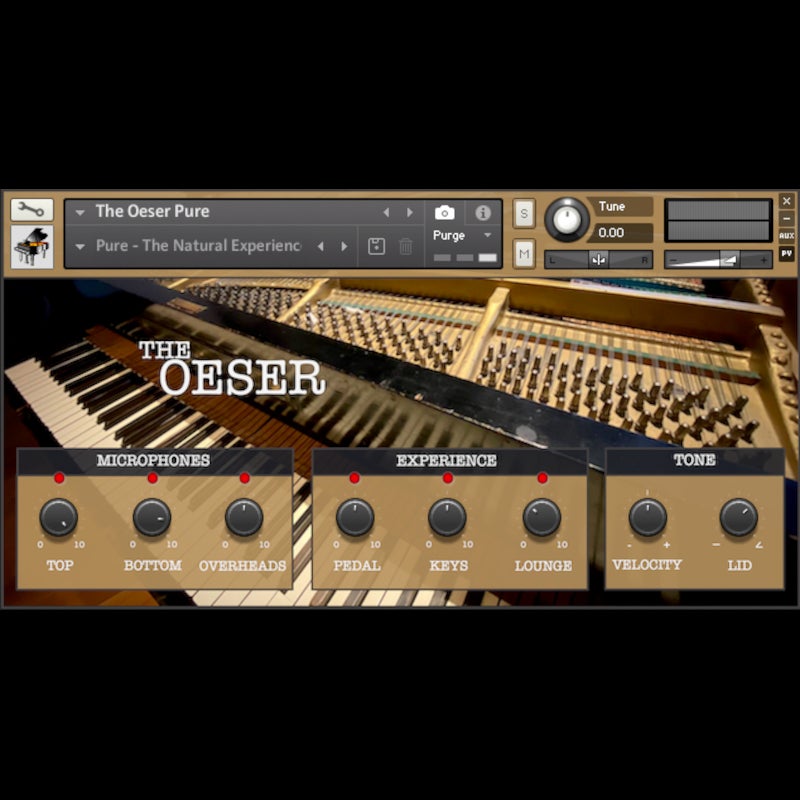Image resolution: width=800 pixels, height=800 pixels.
Task: Select the previous snapshot arrow
Action: 320,246
